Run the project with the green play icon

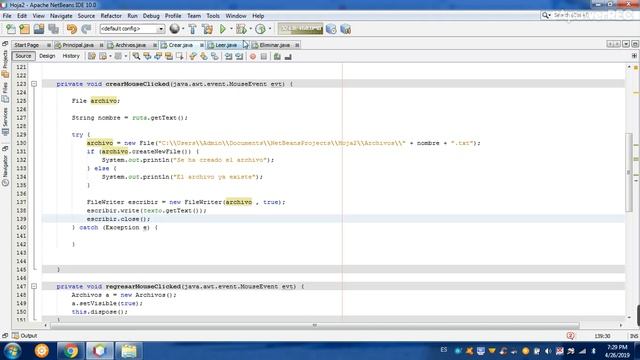pyautogui.click(x=223, y=29)
